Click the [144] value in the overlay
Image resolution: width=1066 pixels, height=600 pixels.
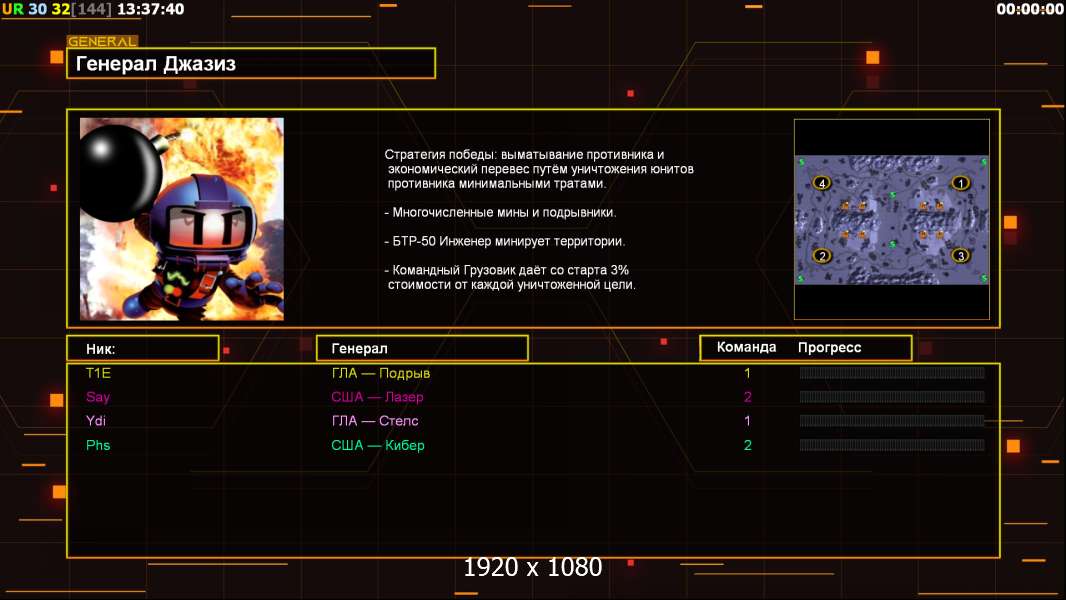coord(91,9)
